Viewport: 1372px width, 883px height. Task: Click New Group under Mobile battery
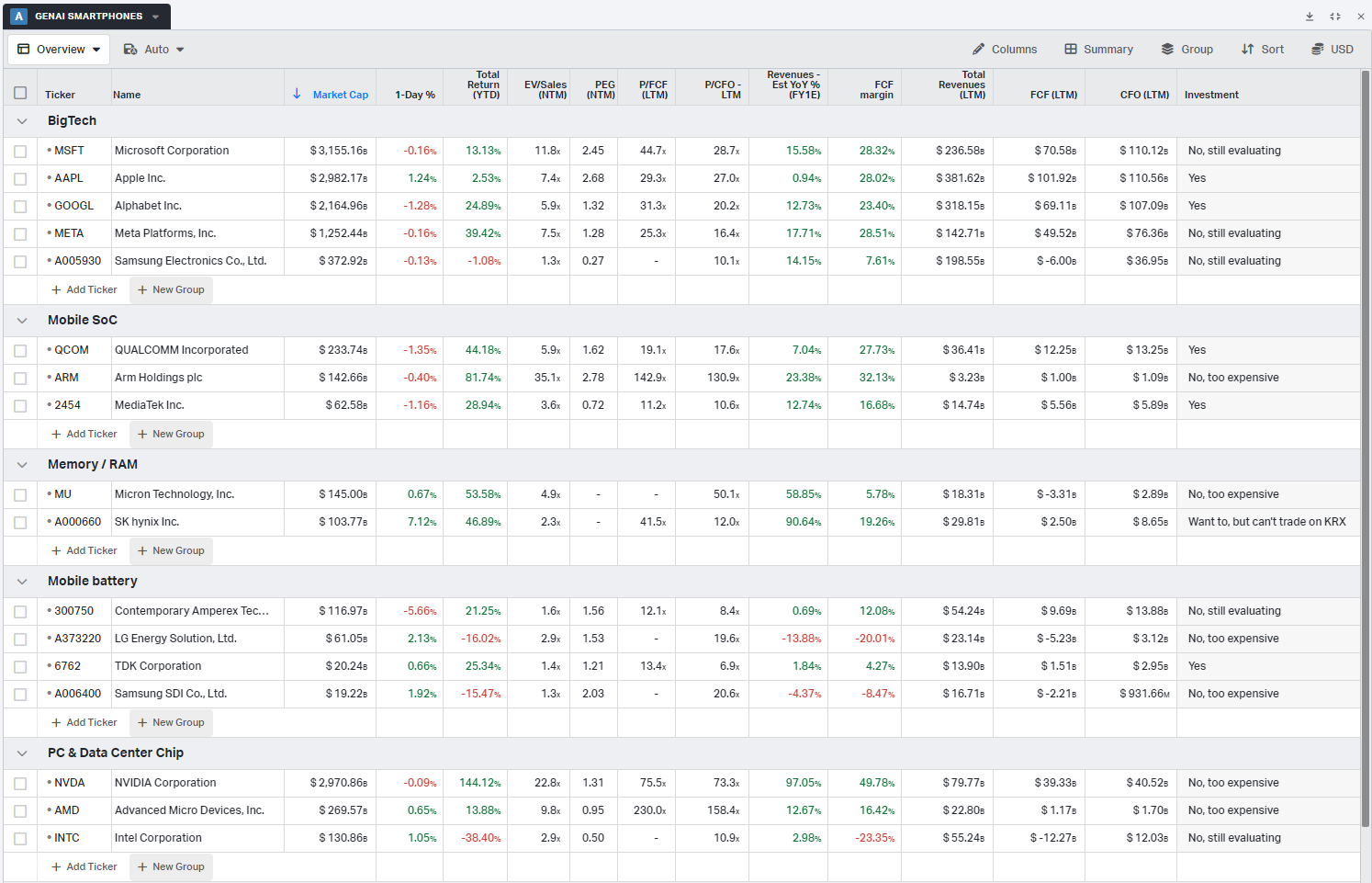[x=171, y=722]
